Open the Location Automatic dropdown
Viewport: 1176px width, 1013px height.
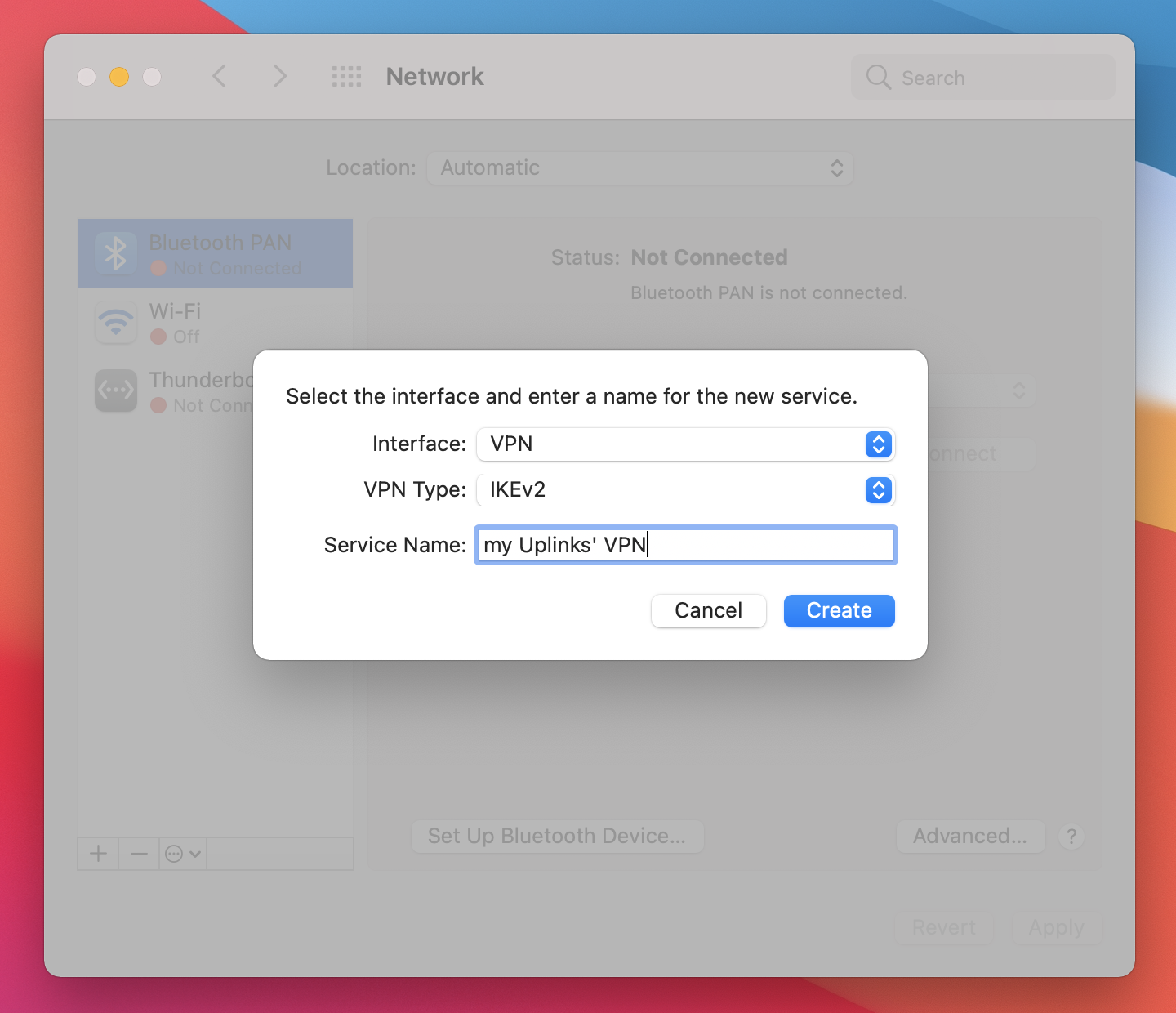640,168
